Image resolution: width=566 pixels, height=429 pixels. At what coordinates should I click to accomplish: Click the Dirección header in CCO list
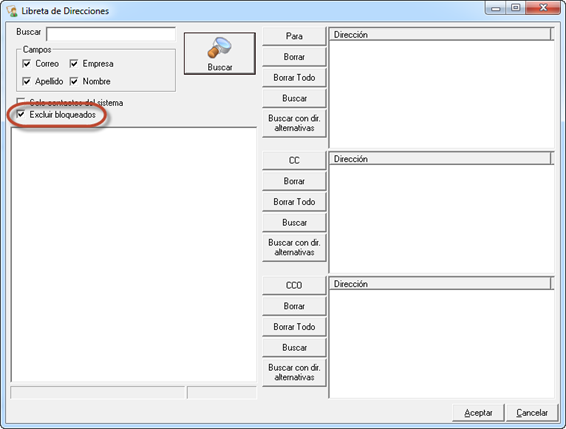click(441, 284)
